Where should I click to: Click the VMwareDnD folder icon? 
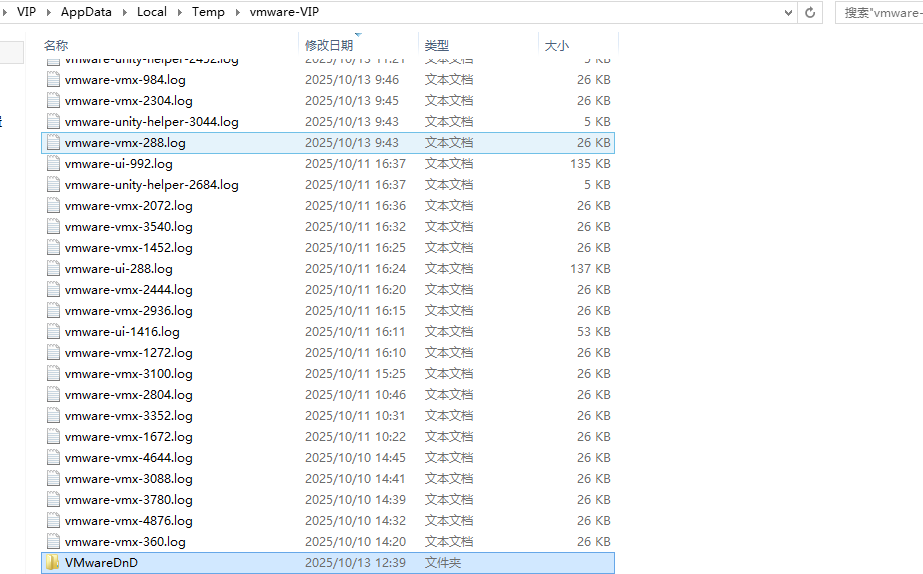53,563
